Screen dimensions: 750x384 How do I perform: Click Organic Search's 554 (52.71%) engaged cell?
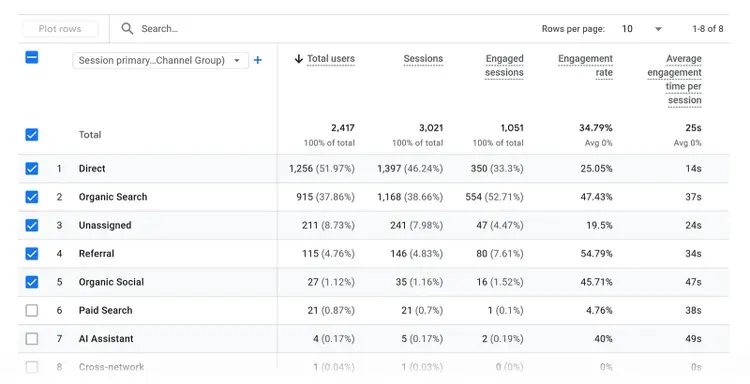pyautogui.click(x=494, y=197)
